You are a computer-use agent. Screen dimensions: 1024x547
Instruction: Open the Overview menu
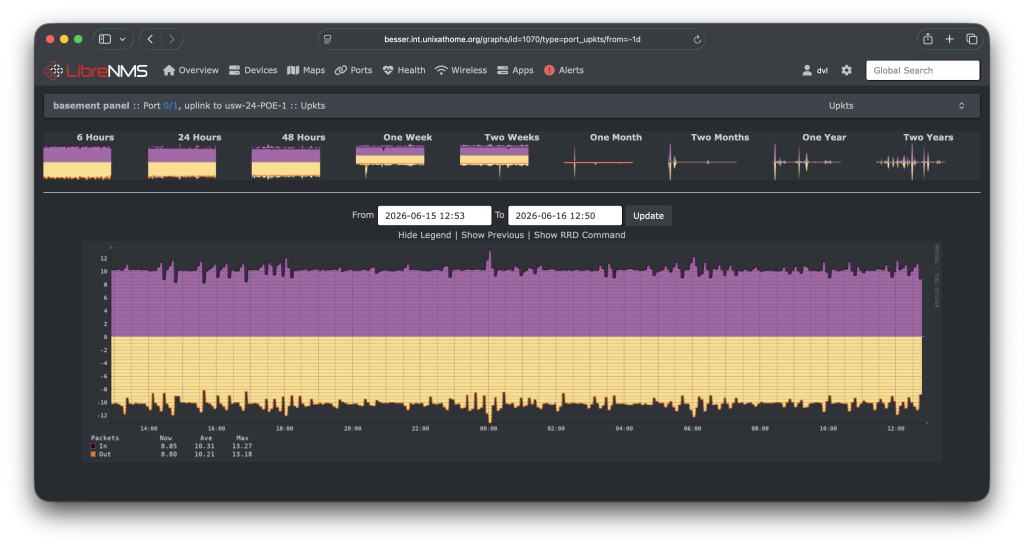coord(191,70)
